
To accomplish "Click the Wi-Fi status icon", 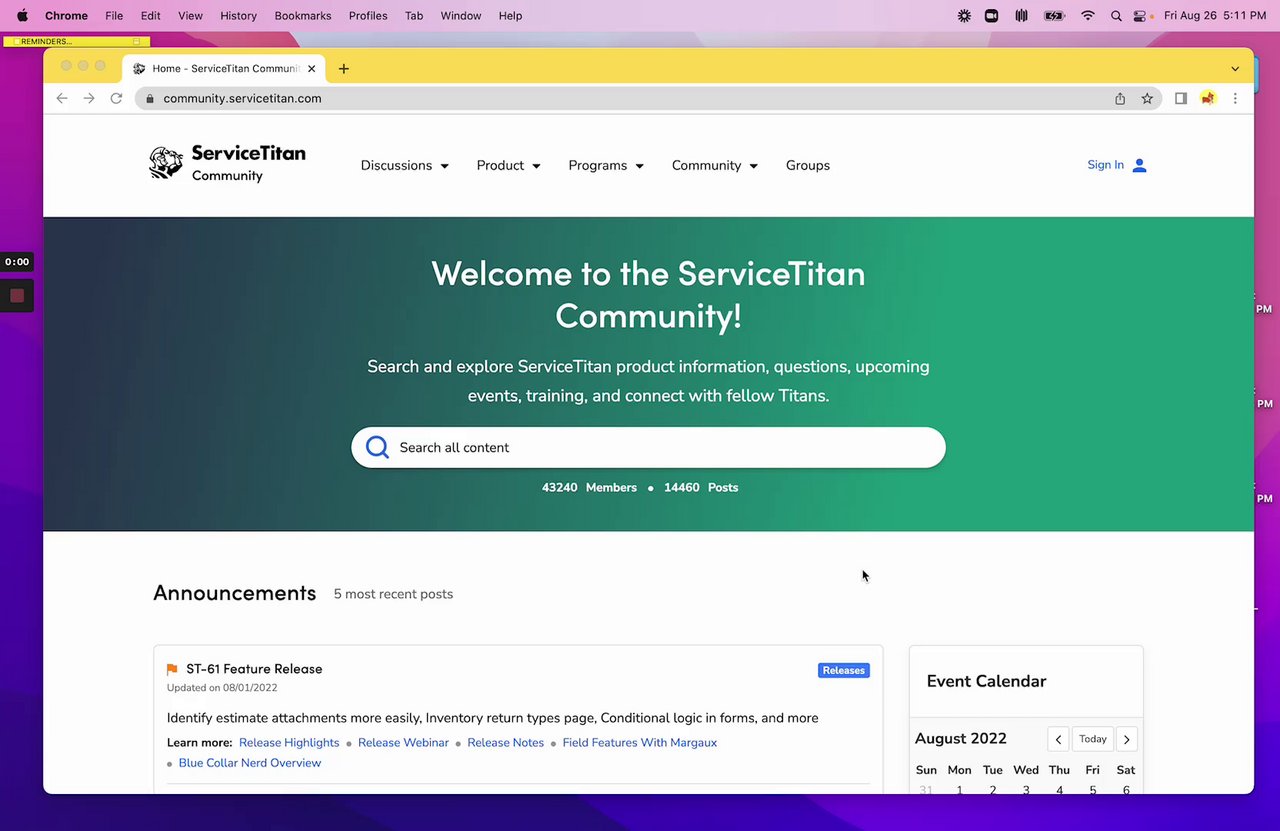I will (1088, 15).
